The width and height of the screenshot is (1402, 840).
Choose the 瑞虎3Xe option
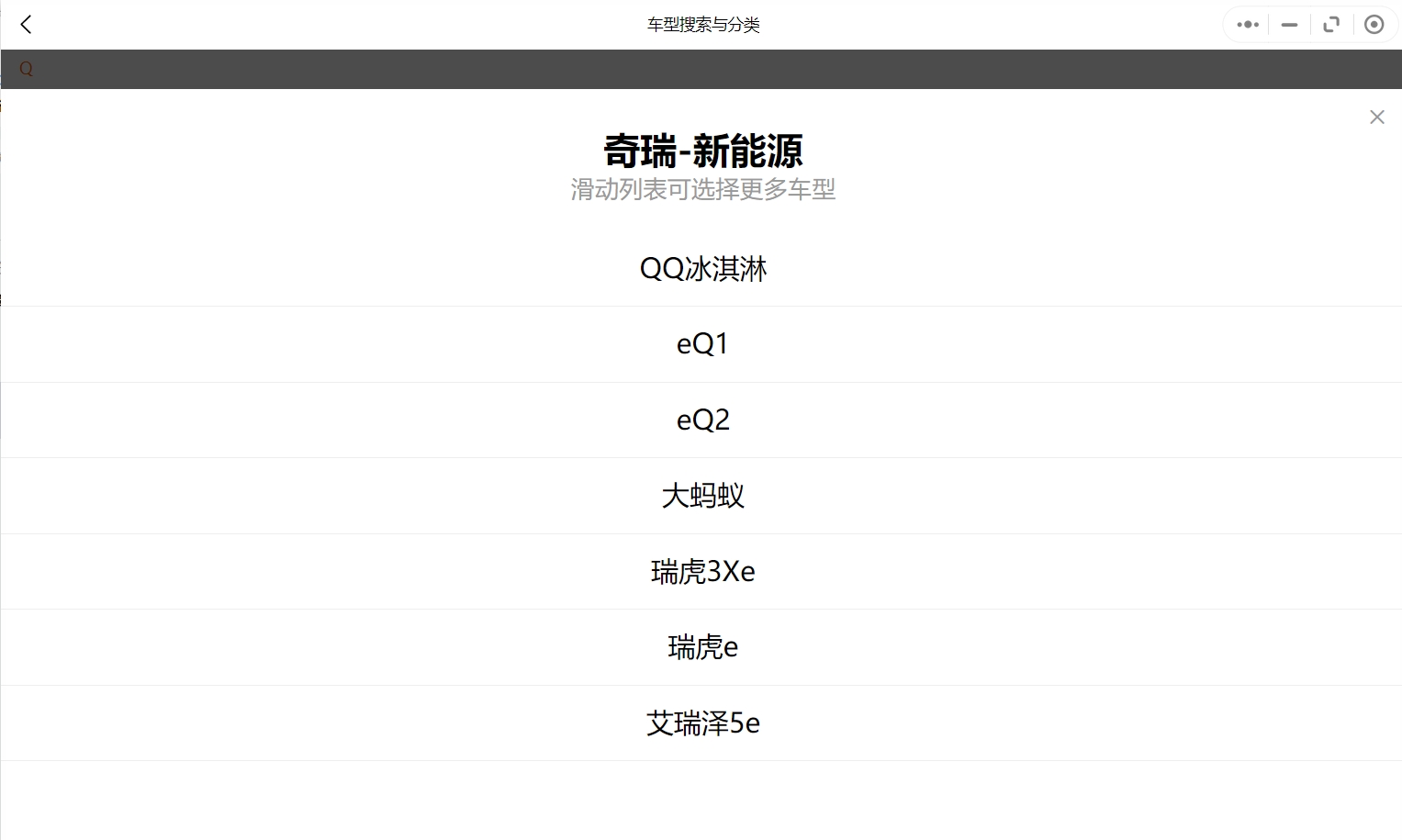point(702,571)
